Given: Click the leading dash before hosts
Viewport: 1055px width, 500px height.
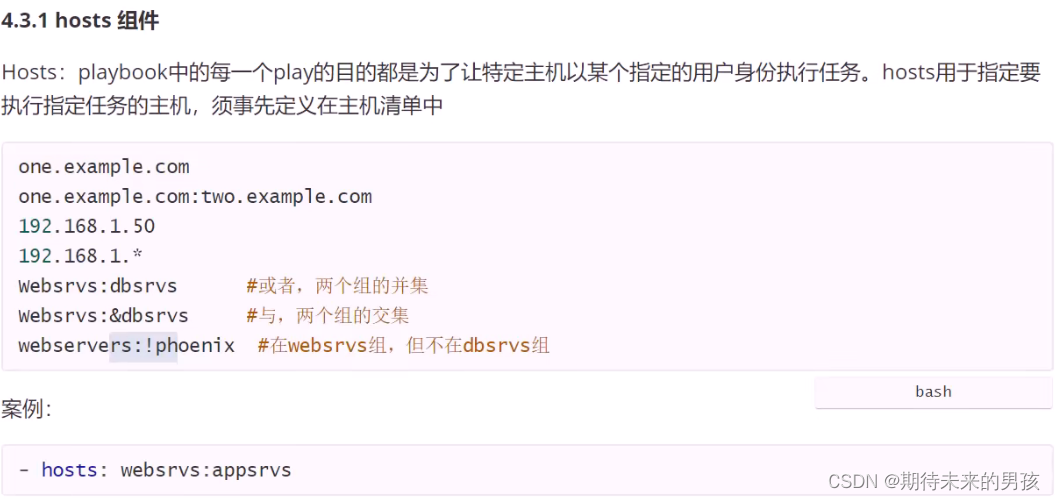Looking at the screenshot, I should (24, 469).
